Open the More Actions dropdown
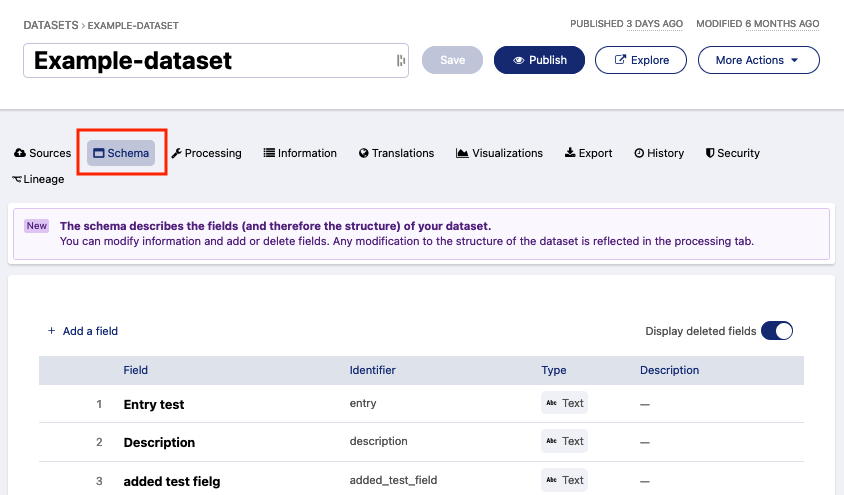The width and height of the screenshot is (844, 495). [758, 60]
